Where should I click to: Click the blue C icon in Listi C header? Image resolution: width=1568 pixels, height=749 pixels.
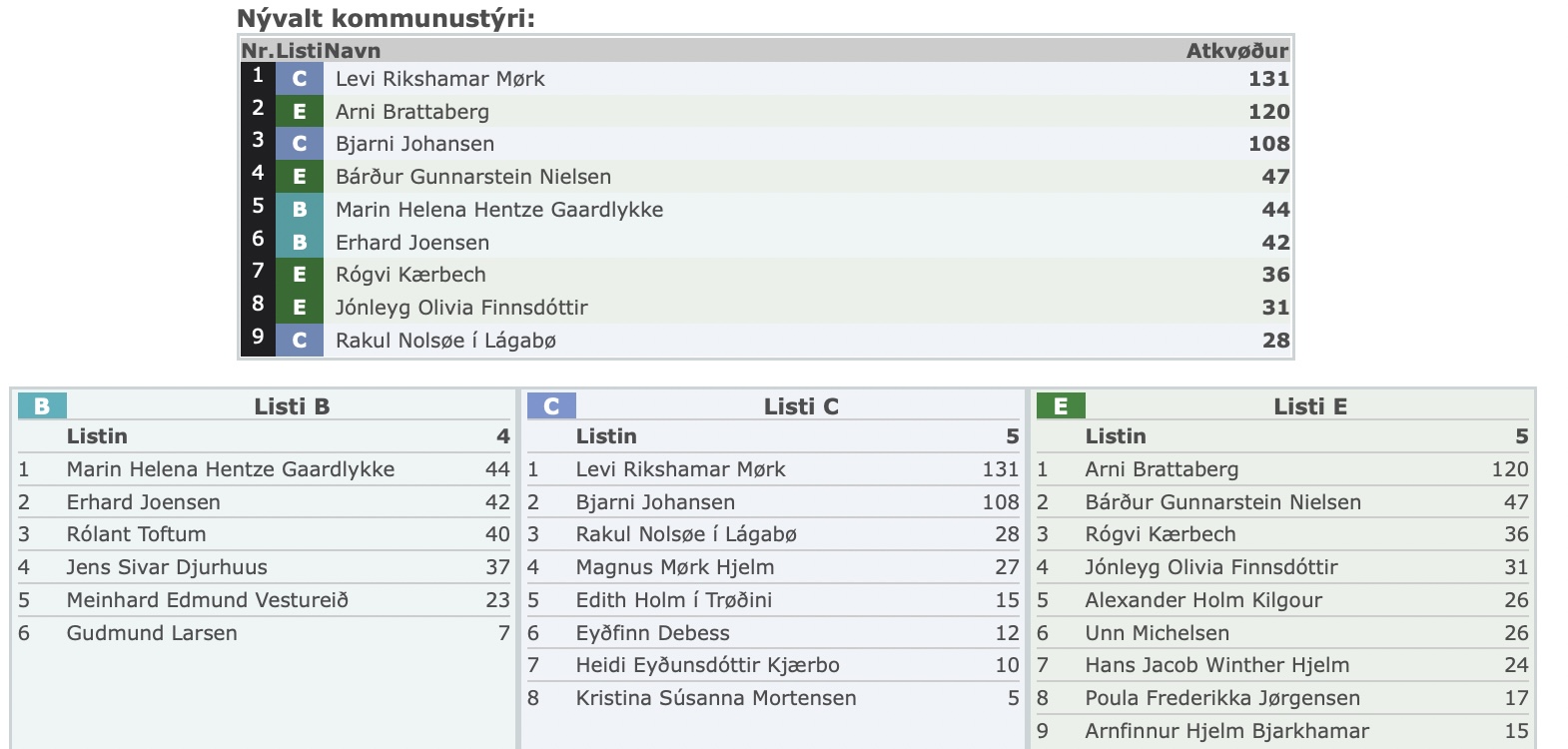tap(551, 405)
